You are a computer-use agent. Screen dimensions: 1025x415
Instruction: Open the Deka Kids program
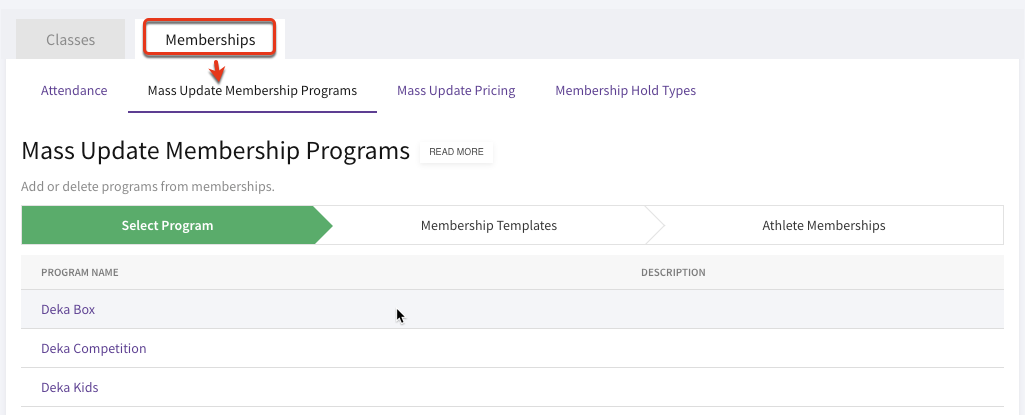click(69, 388)
